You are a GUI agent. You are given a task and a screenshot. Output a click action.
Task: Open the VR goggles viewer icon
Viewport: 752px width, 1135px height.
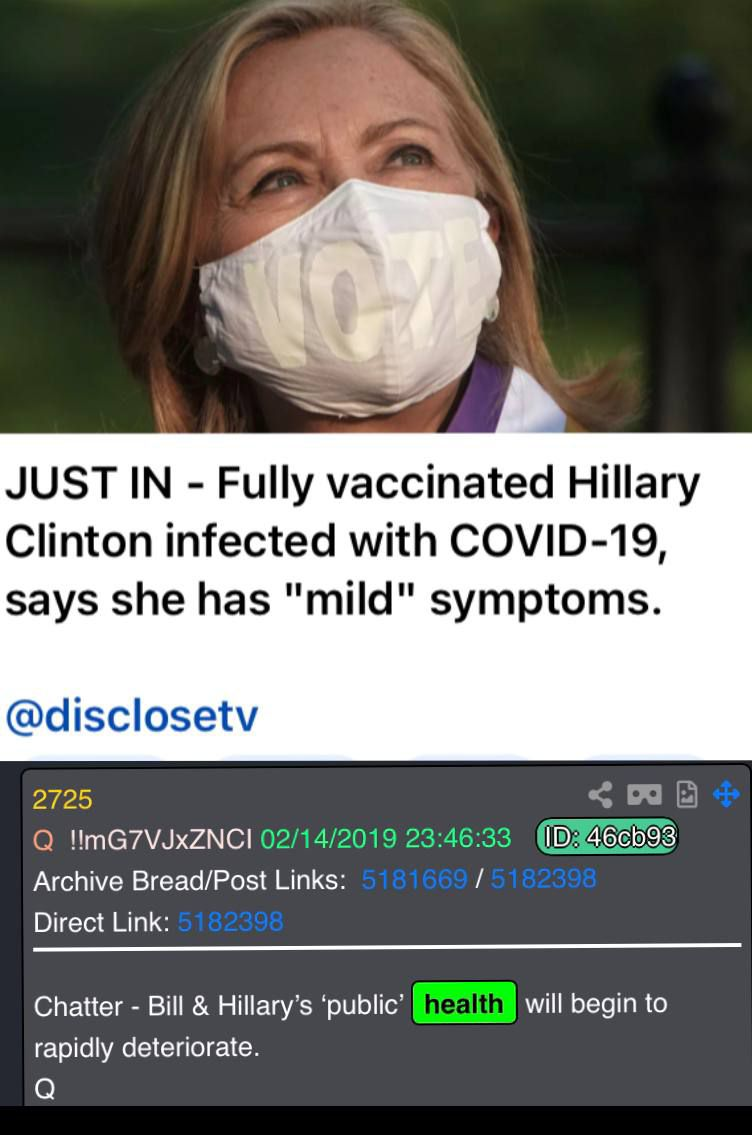coord(644,795)
